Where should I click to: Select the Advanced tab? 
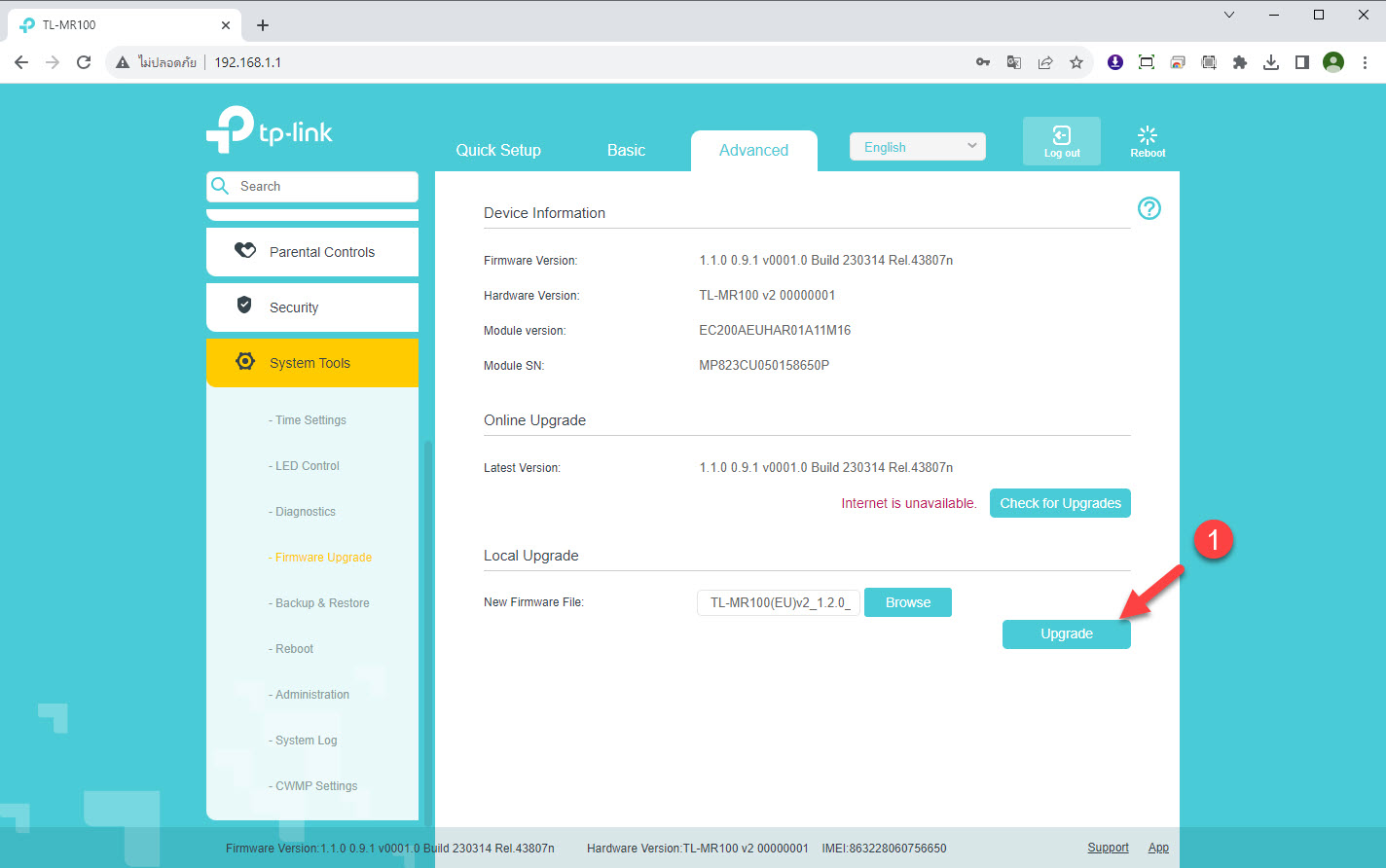click(753, 150)
